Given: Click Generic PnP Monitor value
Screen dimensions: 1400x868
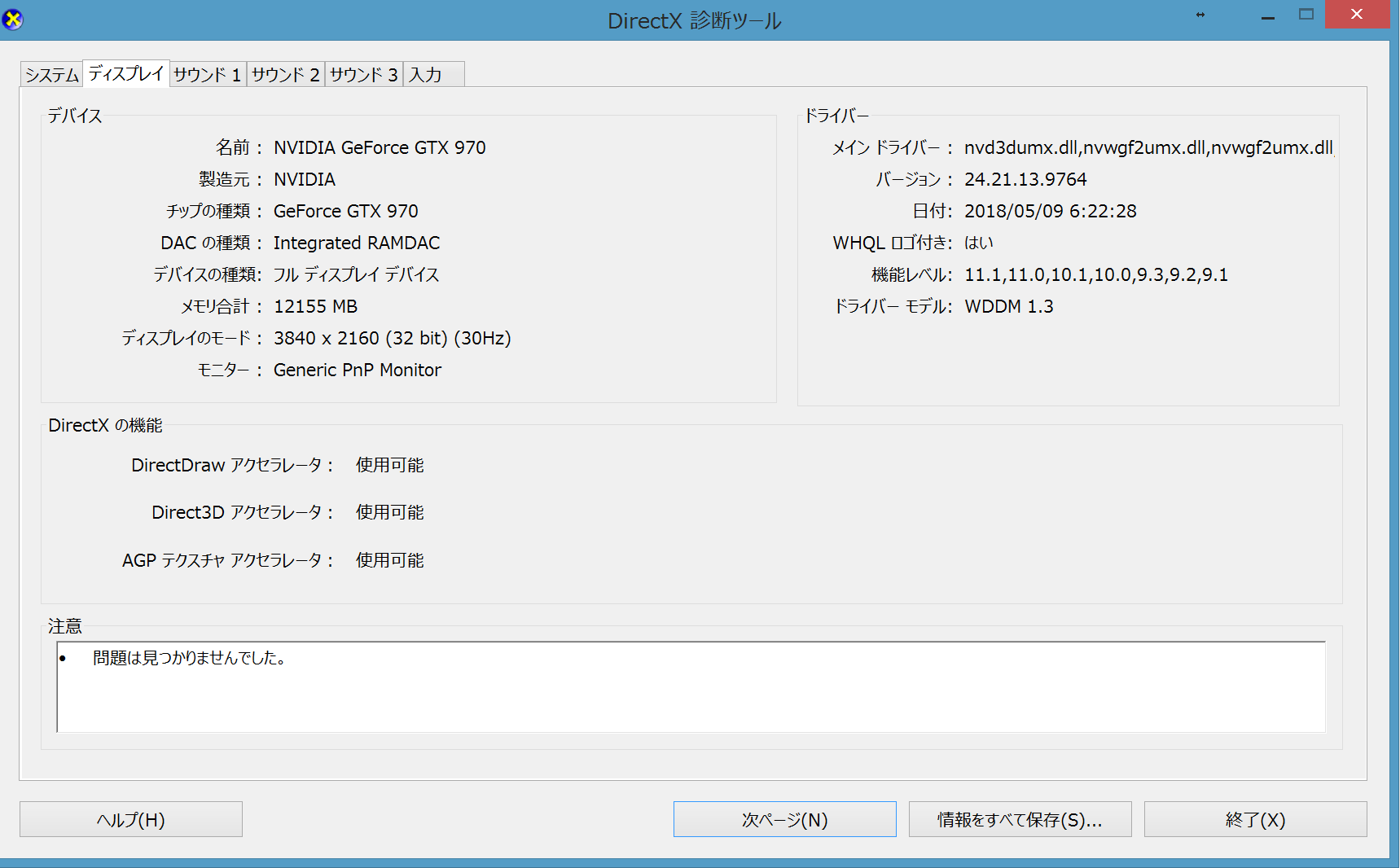Looking at the screenshot, I should [x=358, y=370].
